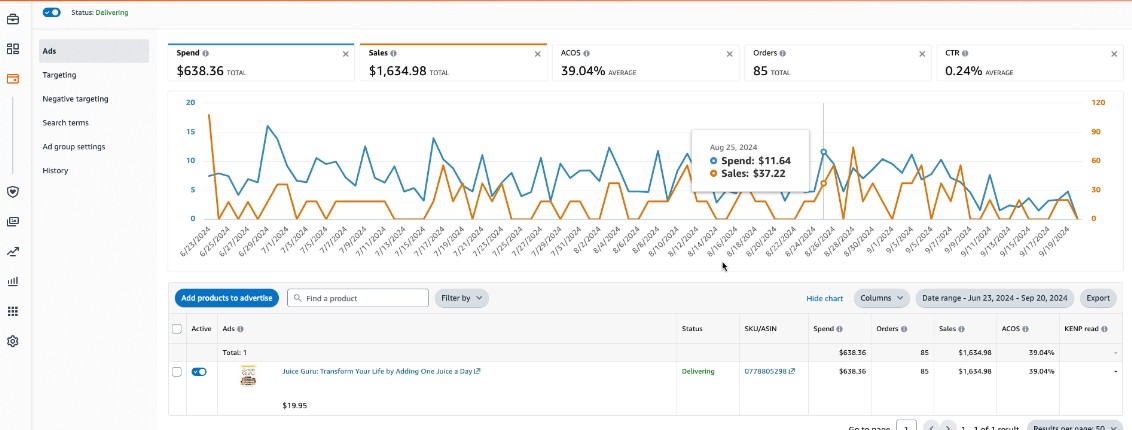Check the select-all ads header checkbox

pos(178,329)
